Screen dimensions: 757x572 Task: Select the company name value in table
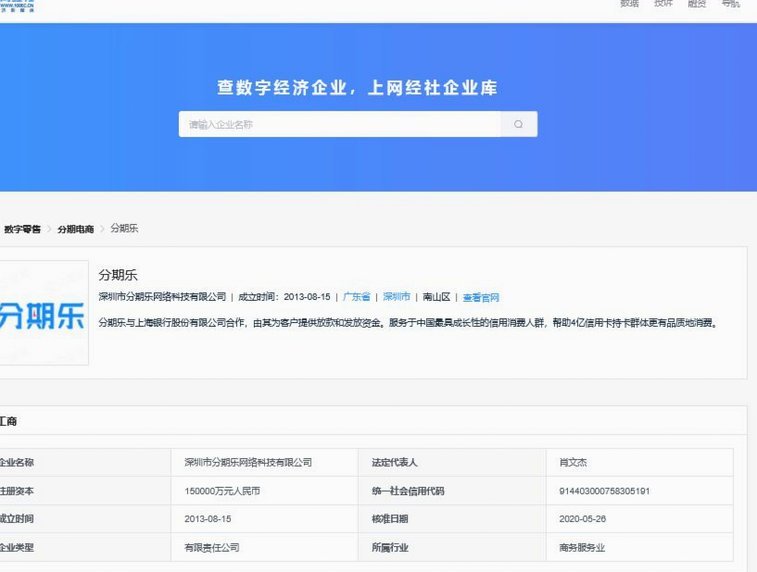(x=248, y=462)
